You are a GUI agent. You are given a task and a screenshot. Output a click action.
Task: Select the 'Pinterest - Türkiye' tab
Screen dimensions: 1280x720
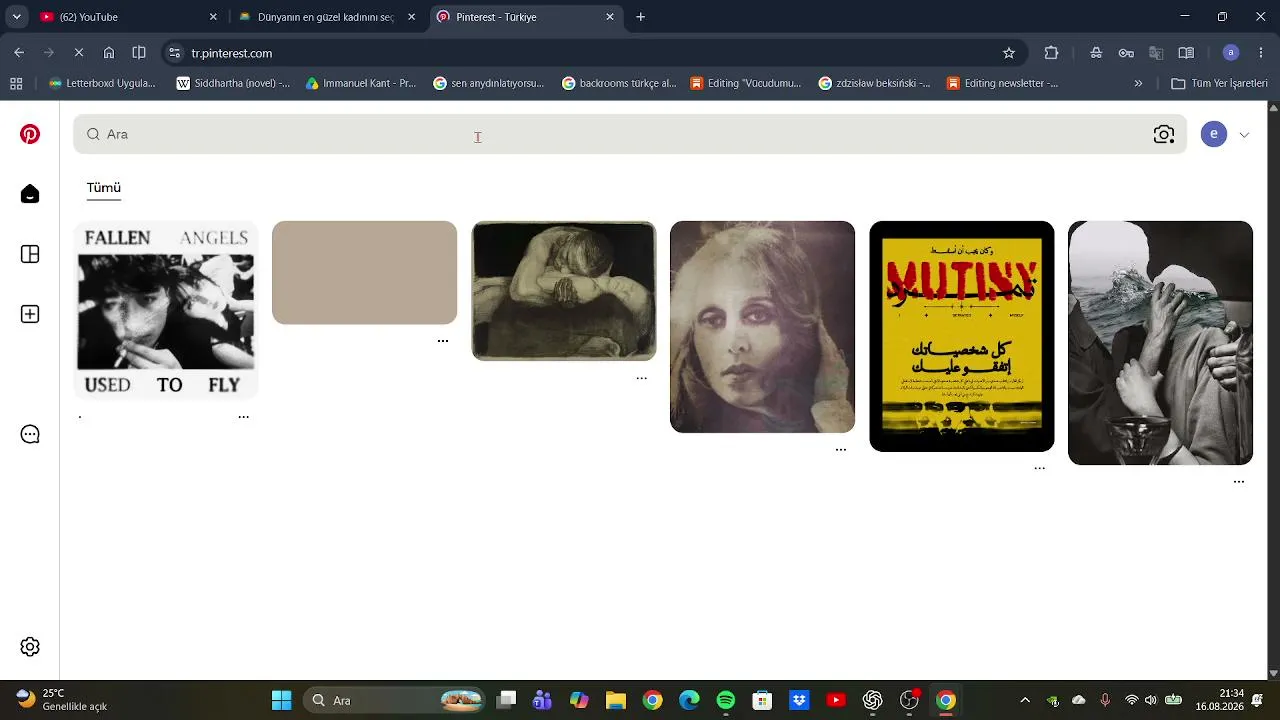526,17
